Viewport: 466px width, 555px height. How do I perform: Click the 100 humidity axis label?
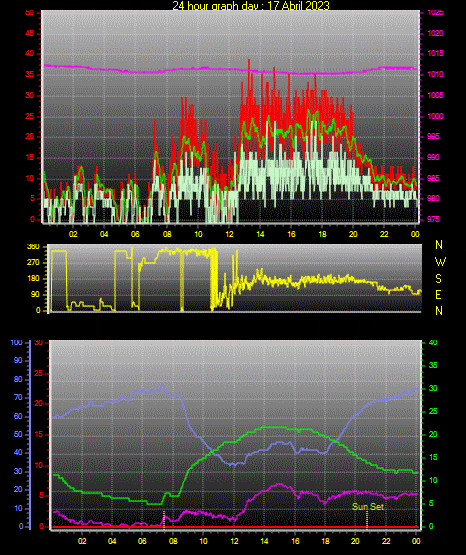pyautogui.click(x=17, y=343)
